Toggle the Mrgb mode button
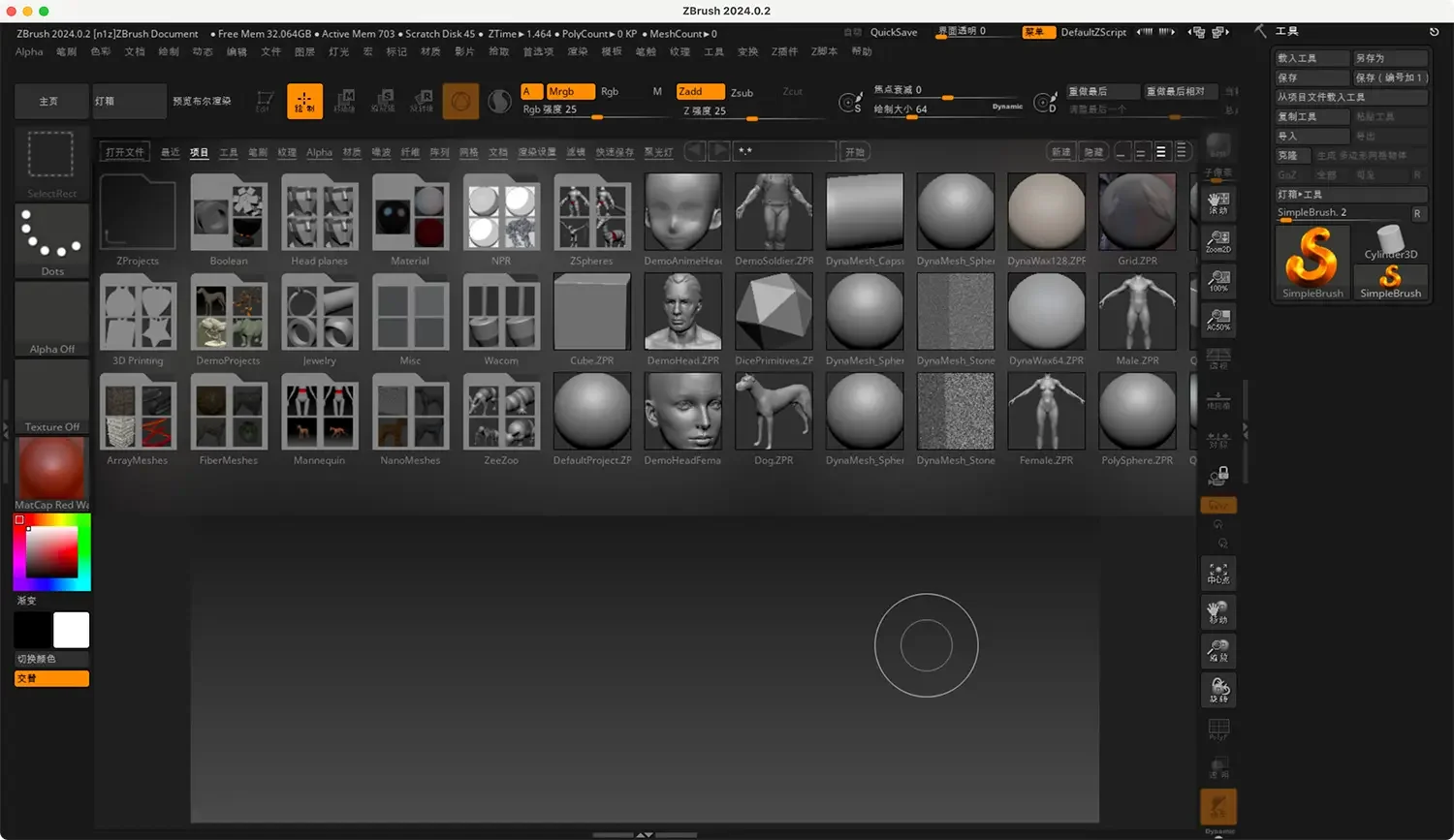Screen dimensions: 1454x840 [570, 91]
